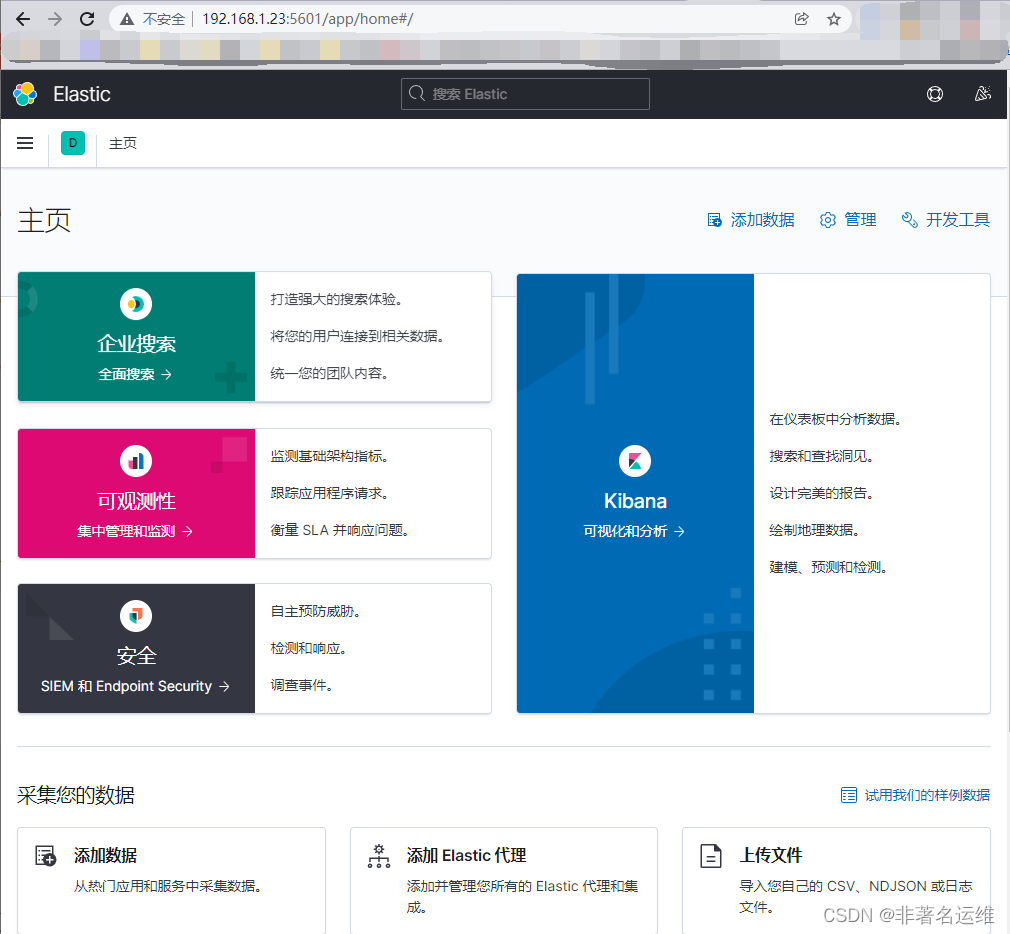Click the 上传文件 document icon
1010x934 pixels.
point(711,856)
